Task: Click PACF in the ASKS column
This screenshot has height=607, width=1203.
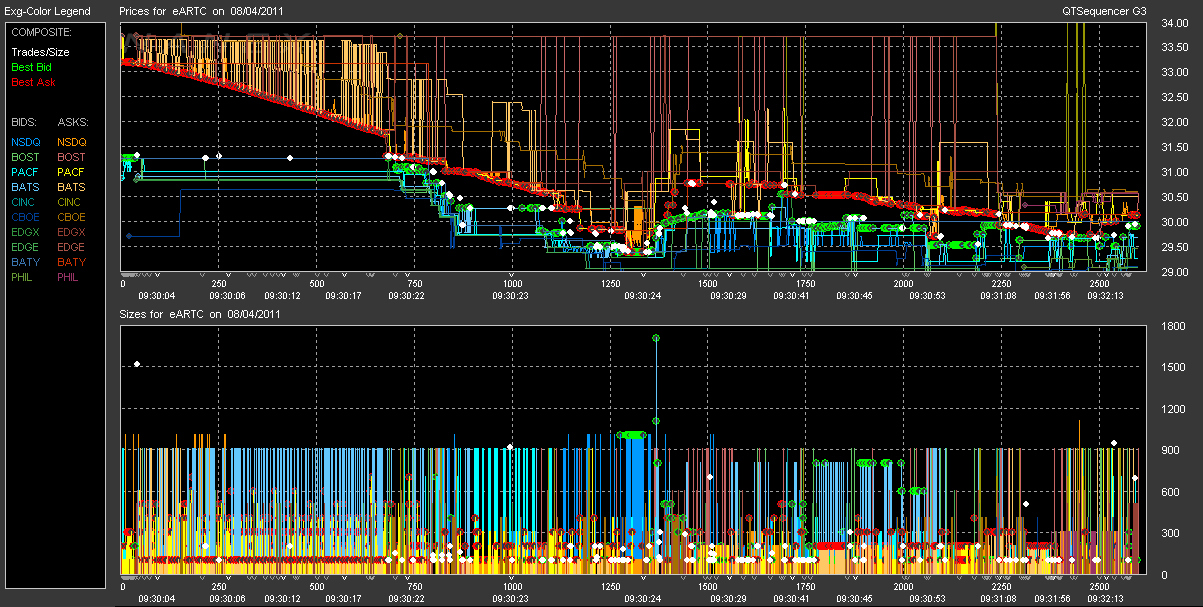Action: [x=72, y=172]
